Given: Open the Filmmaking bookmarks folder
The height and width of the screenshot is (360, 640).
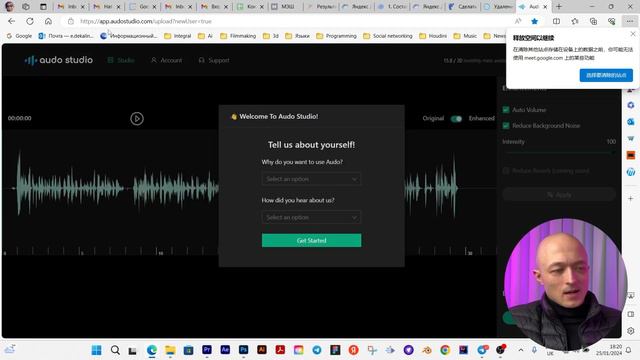Looking at the screenshot, I should (238, 36).
